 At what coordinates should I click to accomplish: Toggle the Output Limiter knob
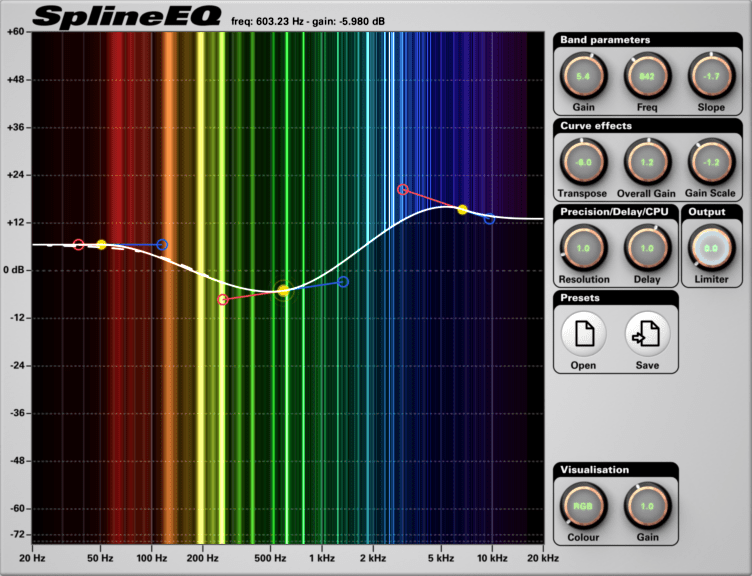[711, 248]
